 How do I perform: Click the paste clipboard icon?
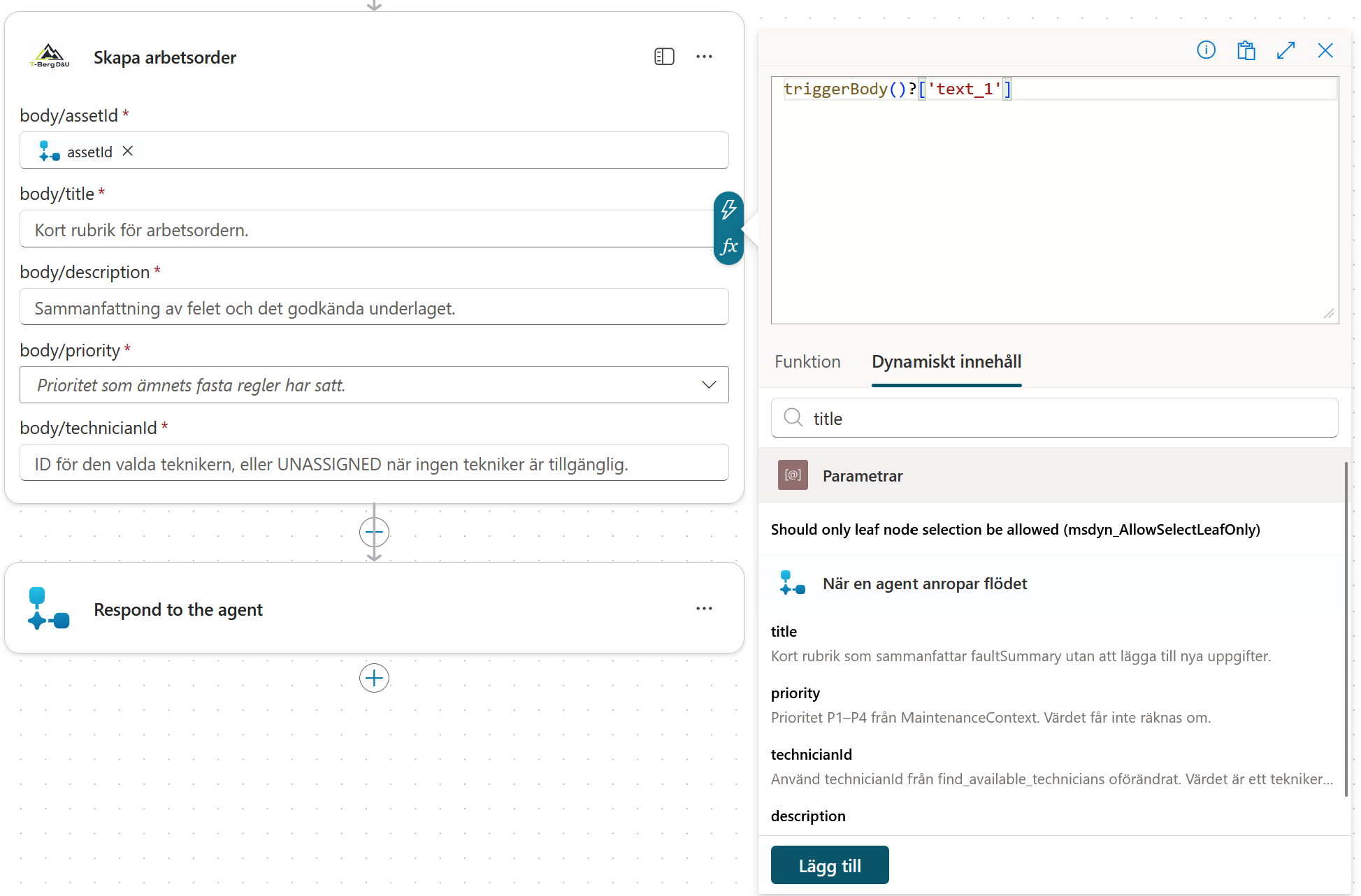tap(1246, 50)
